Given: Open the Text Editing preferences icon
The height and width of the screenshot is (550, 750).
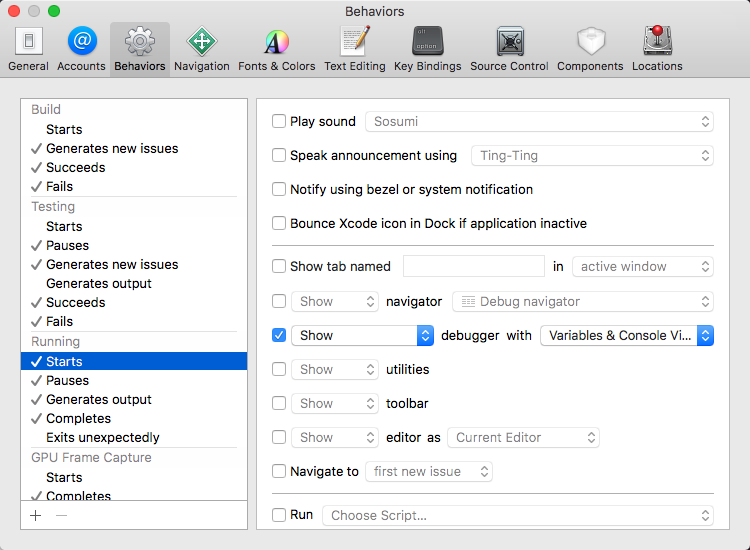Looking at the screenshot, I should tap(354, 41).
